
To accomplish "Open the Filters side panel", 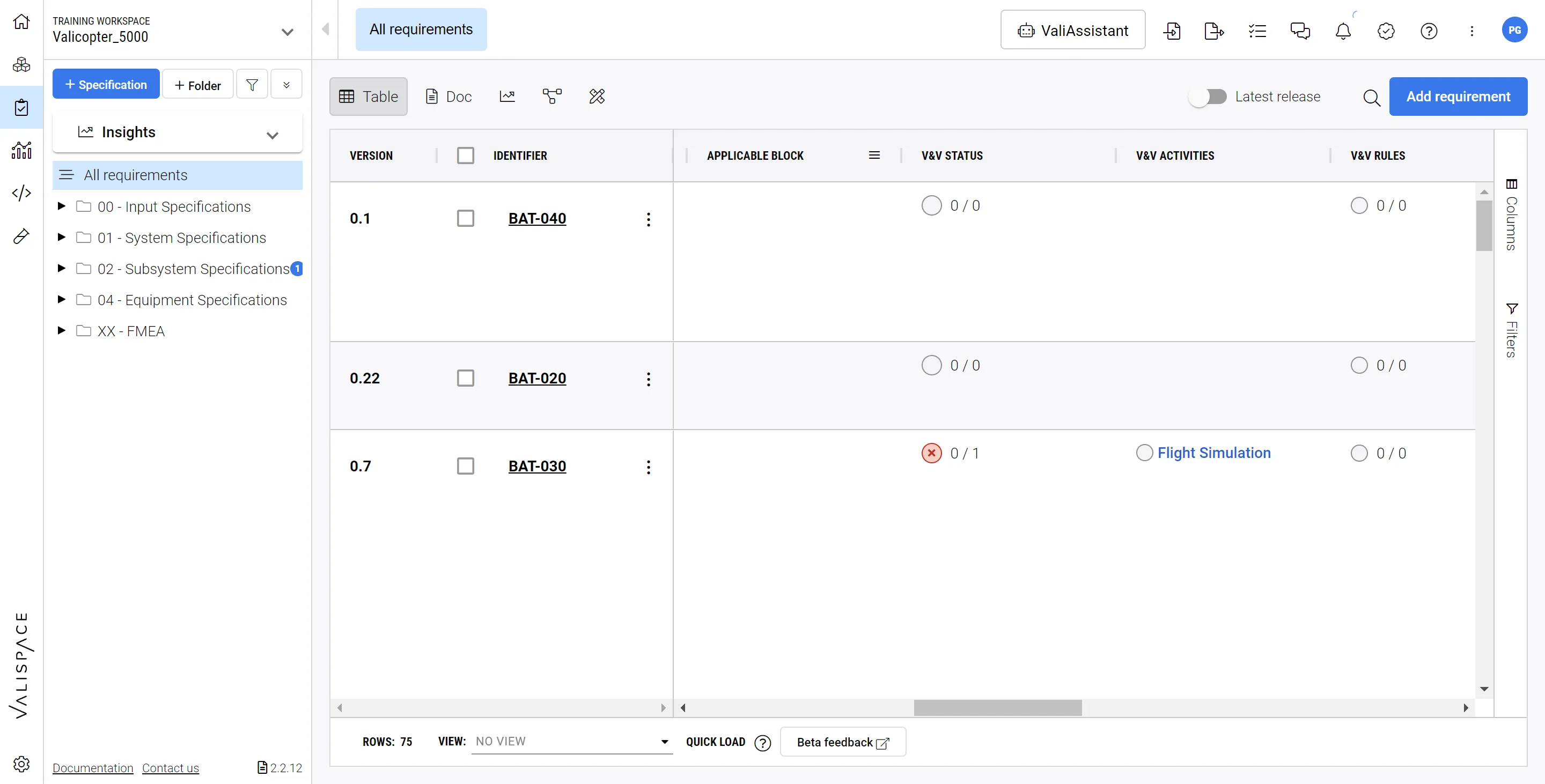I will pyautogui.click(x=1511, y=330).
